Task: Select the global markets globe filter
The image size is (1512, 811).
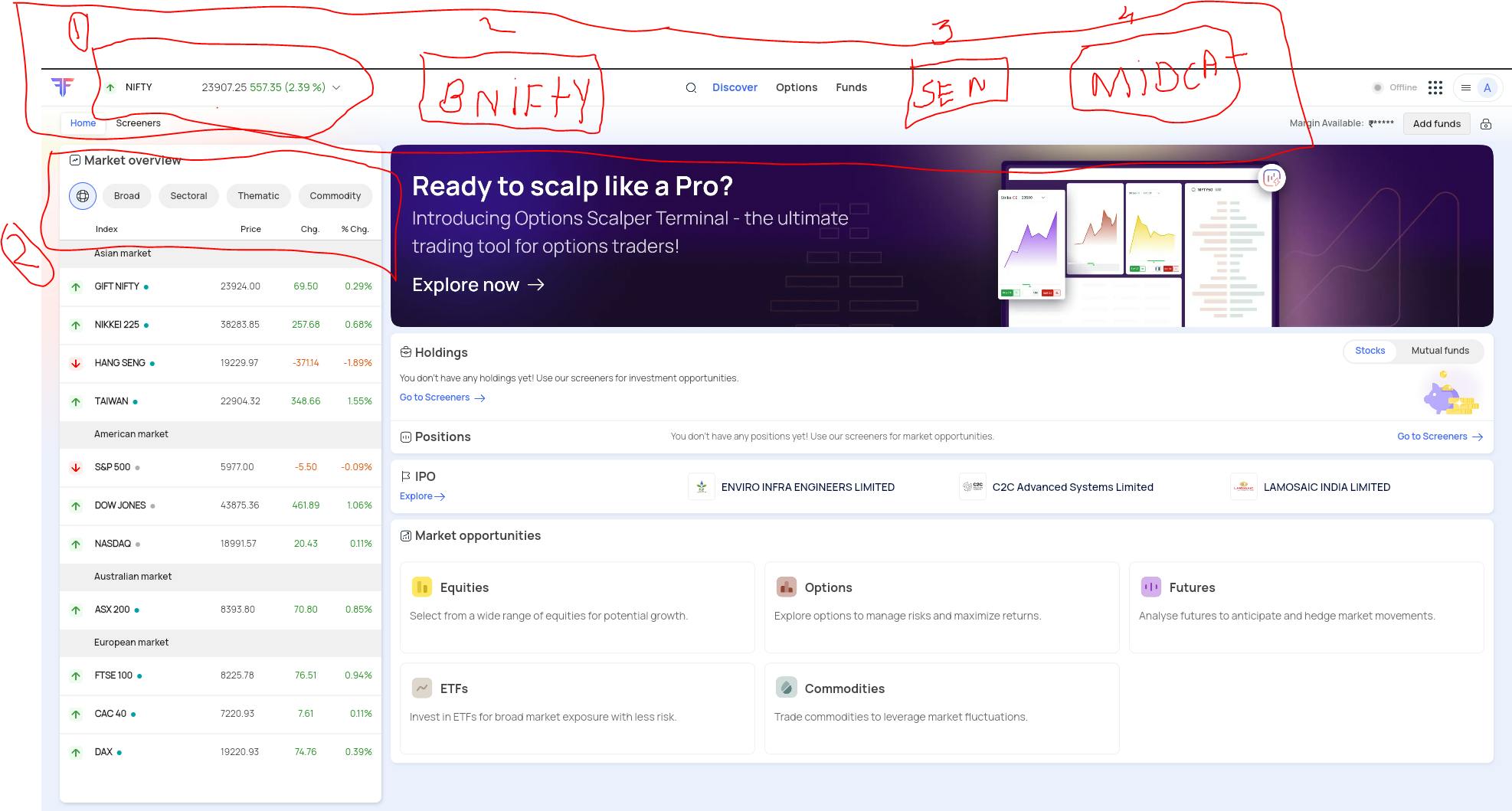Action: point(83,196)
